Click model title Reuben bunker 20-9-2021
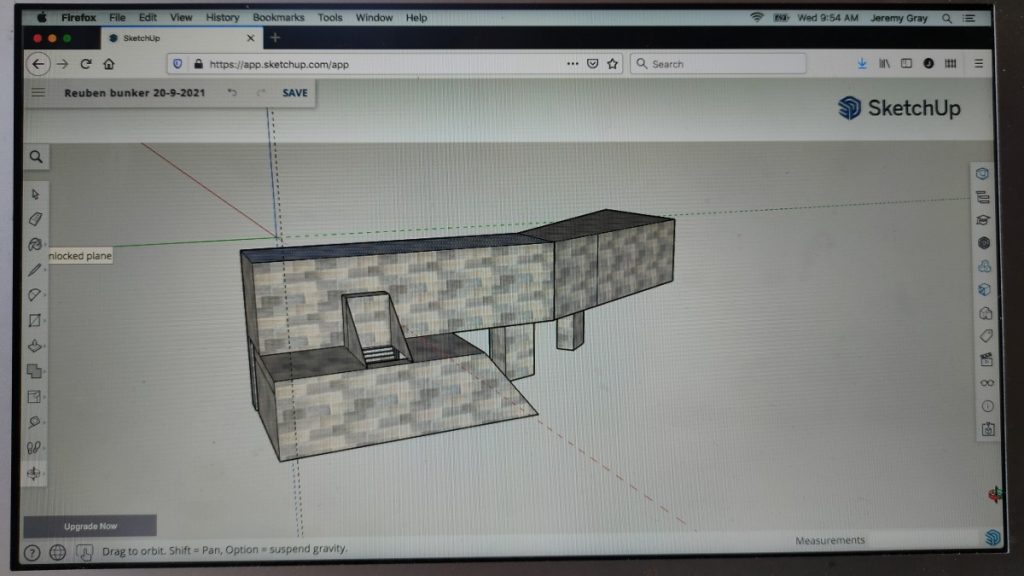 point(135,93)
